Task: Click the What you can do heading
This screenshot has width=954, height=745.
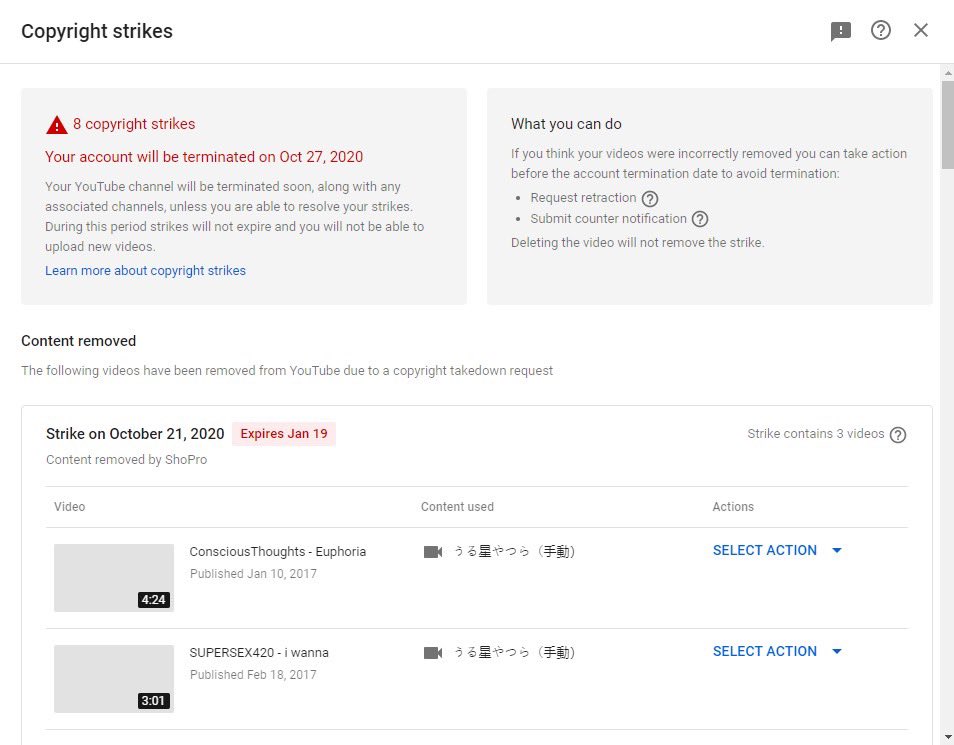Action: pyautogui.click(x=566, y=124)
